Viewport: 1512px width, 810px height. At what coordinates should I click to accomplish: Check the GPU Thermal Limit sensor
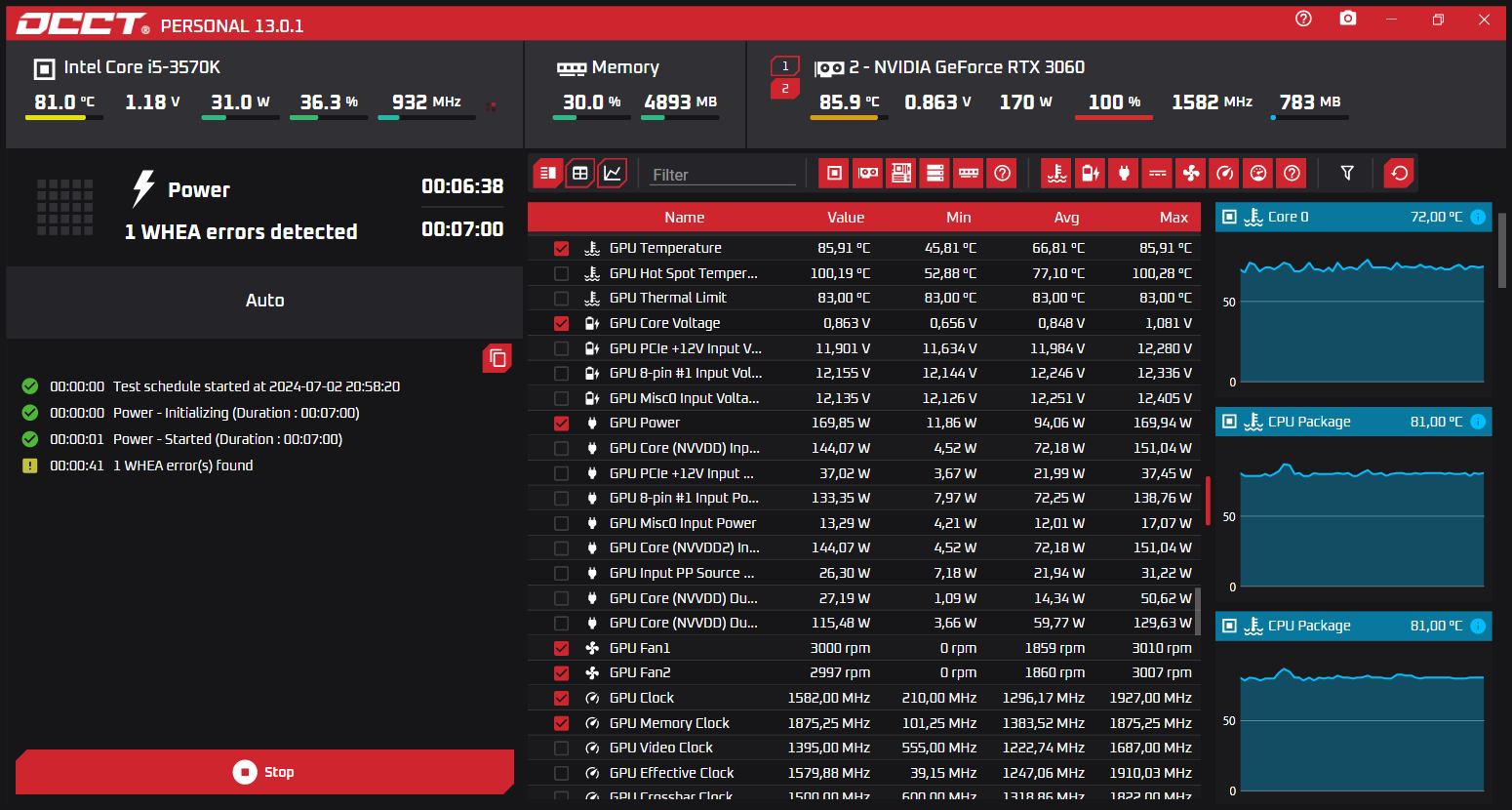click(x=561, y=298)
